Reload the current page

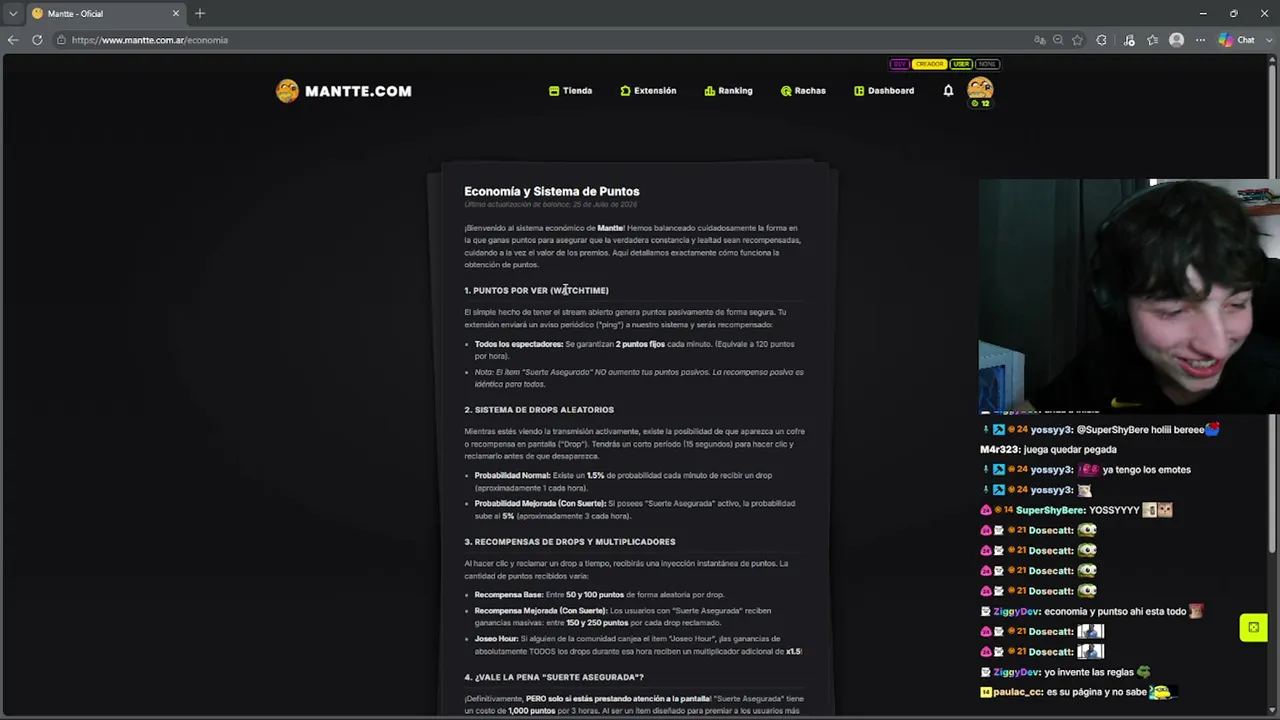(x=37, y=40)
